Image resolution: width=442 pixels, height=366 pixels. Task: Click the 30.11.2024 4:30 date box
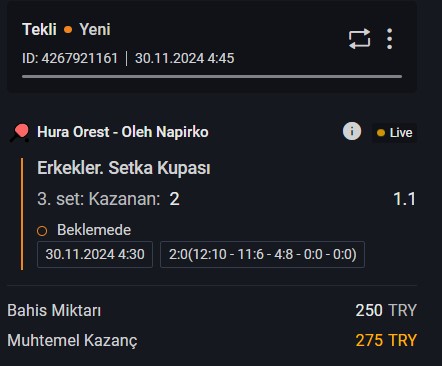(95, 254)
